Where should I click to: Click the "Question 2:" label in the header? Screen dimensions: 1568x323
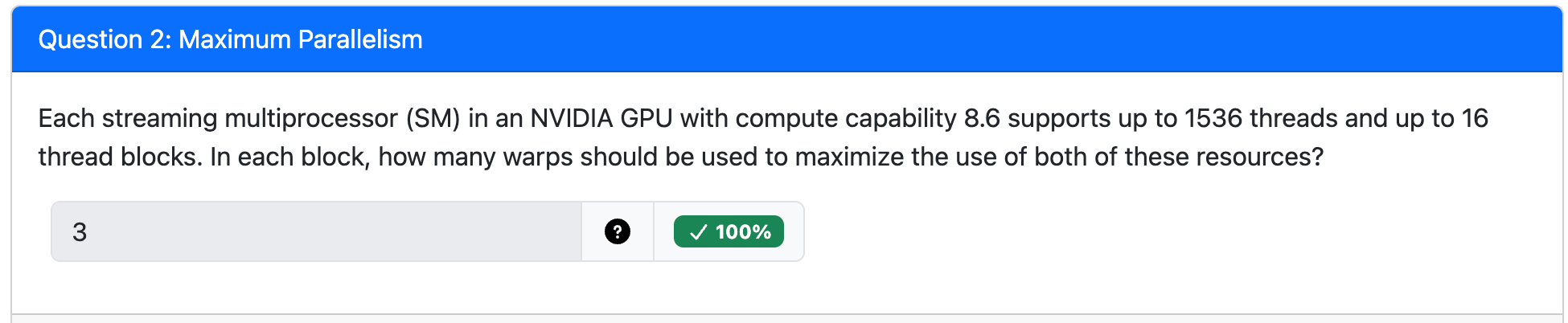(105, 39)
